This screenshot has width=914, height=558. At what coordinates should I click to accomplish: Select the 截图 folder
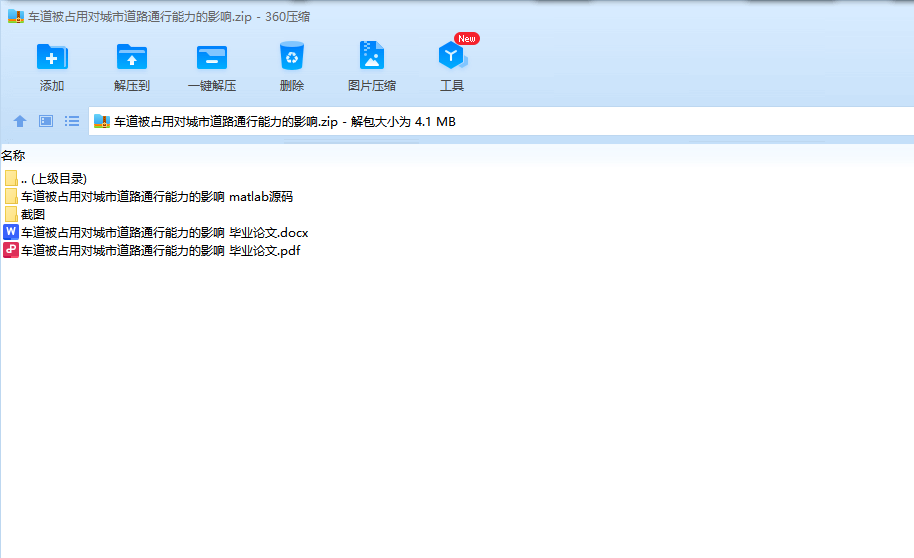[x=24, y=215]
